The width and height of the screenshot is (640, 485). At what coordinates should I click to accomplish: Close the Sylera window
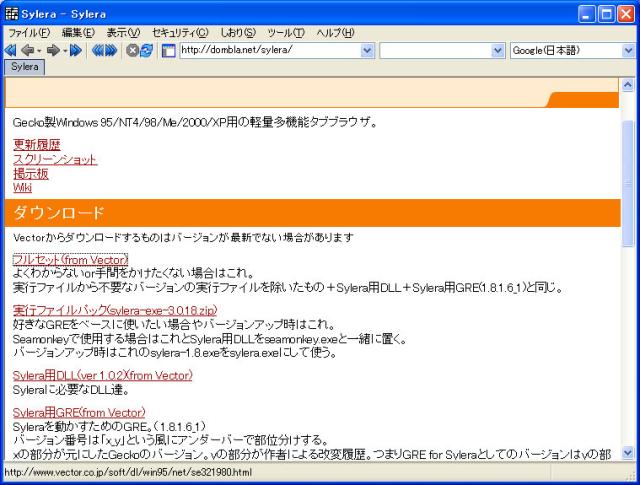point(626,14)
